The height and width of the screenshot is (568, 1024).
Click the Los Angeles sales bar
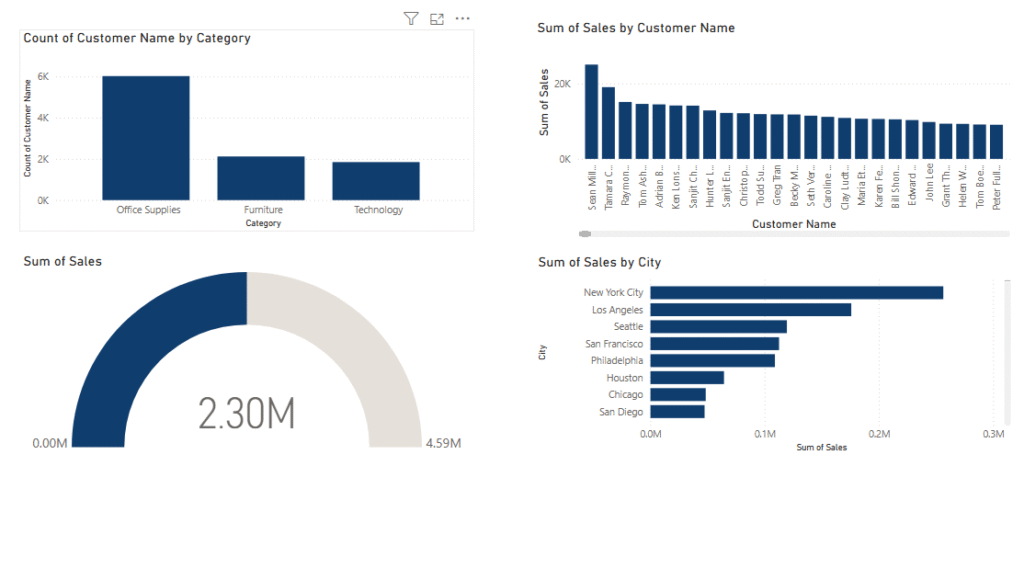tap(750, 310)
